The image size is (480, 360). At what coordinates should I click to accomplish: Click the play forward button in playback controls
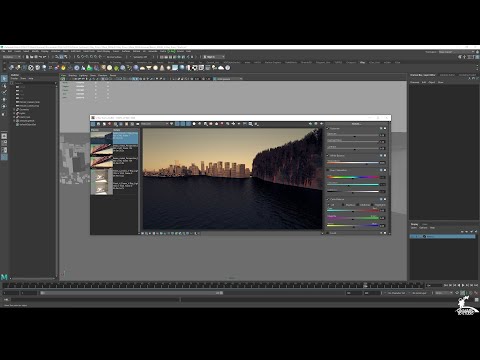[x=463, y=285]
